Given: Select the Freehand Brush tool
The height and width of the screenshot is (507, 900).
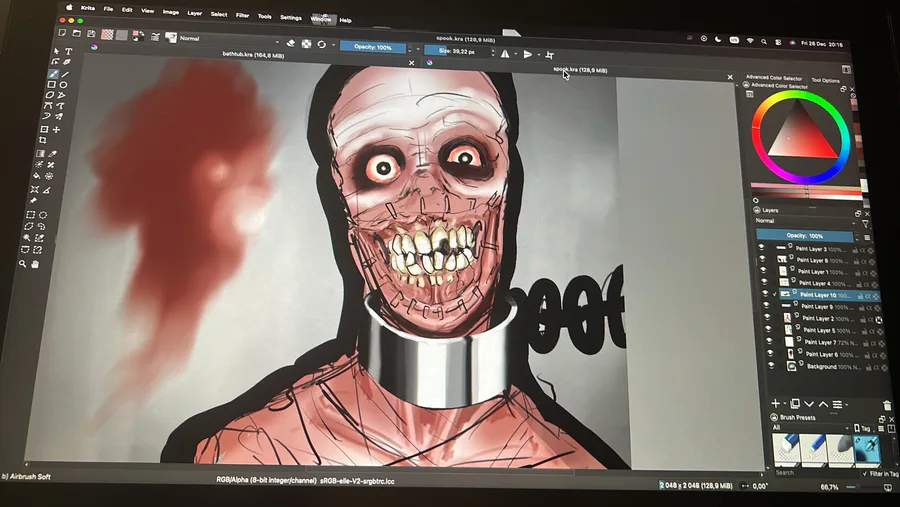Looking at the screenshot, I should (54, 73).
